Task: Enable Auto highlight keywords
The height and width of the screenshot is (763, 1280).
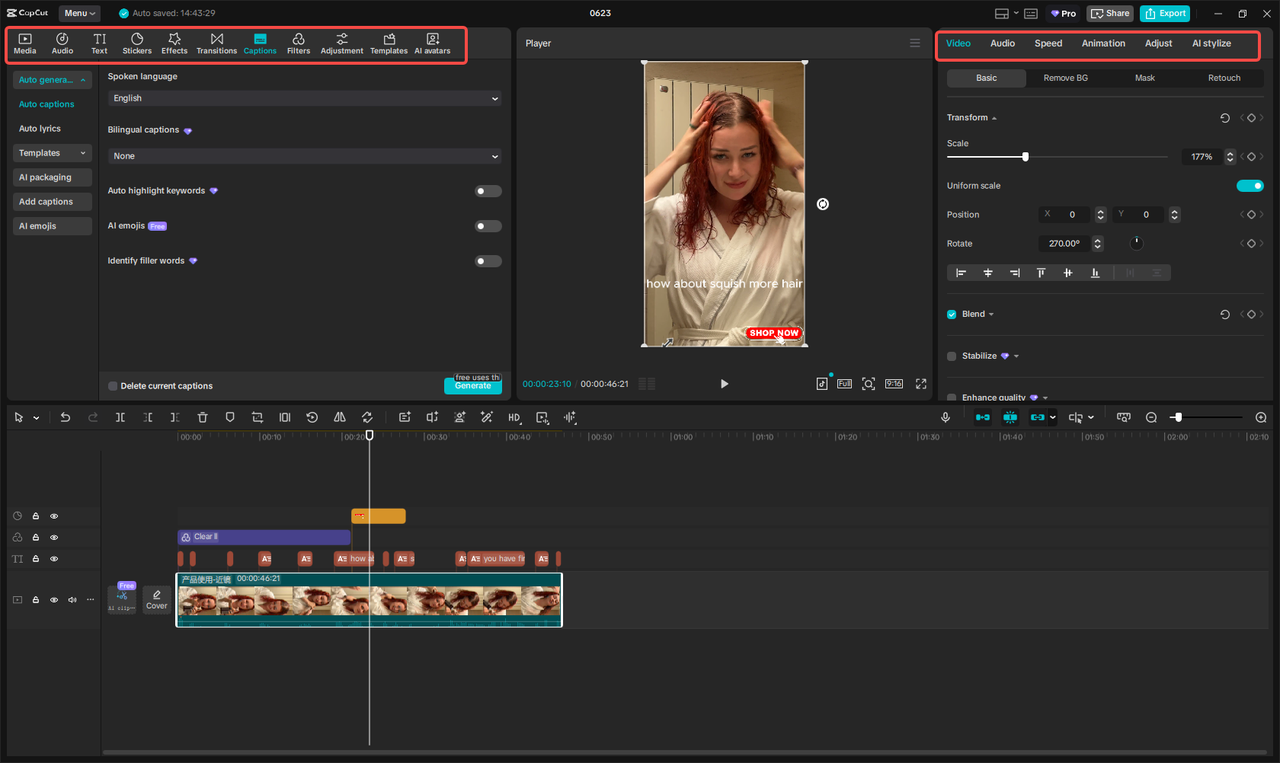Action: 487,190
